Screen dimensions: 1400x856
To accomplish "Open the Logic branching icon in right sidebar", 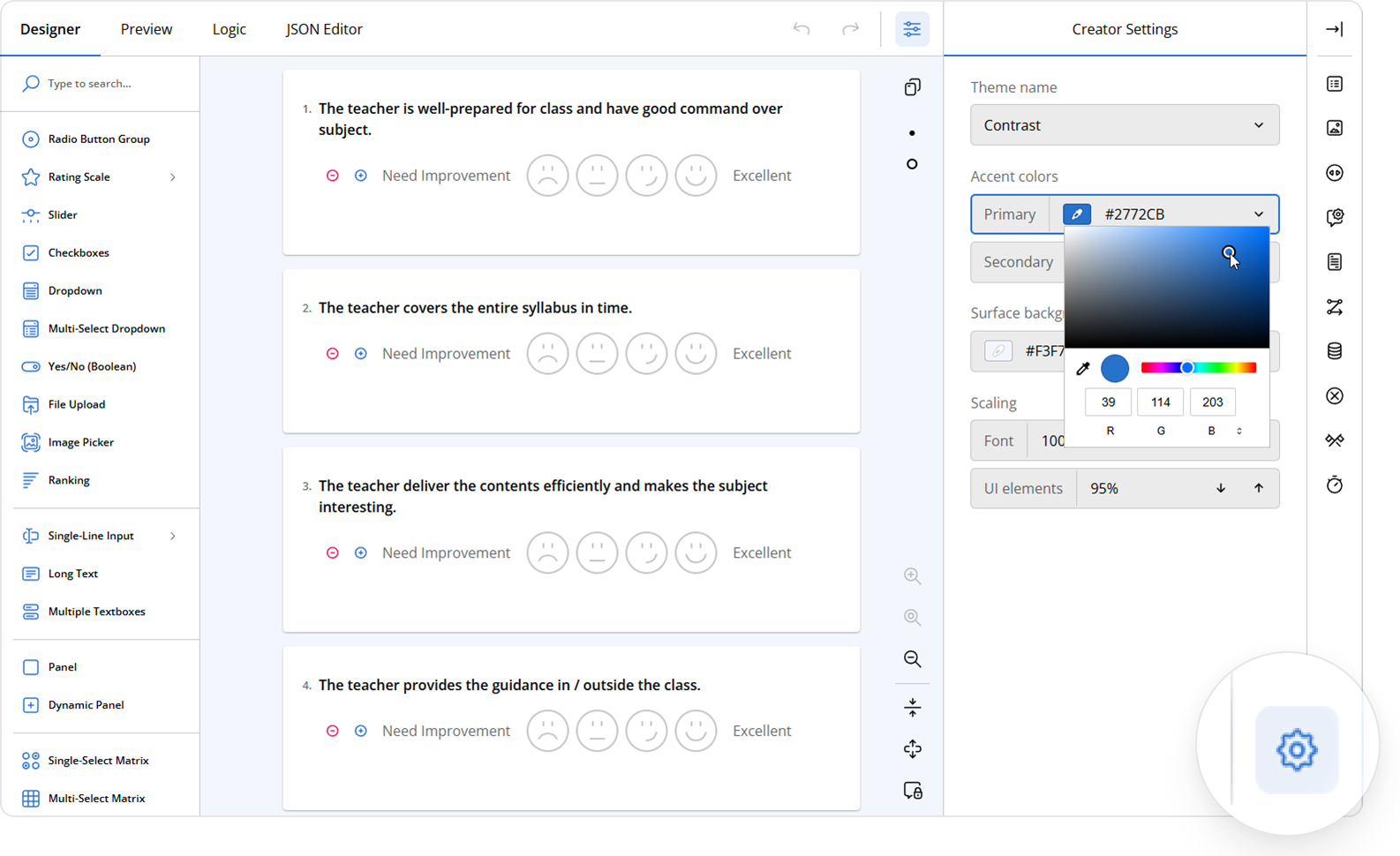I will pos(1335,307).
